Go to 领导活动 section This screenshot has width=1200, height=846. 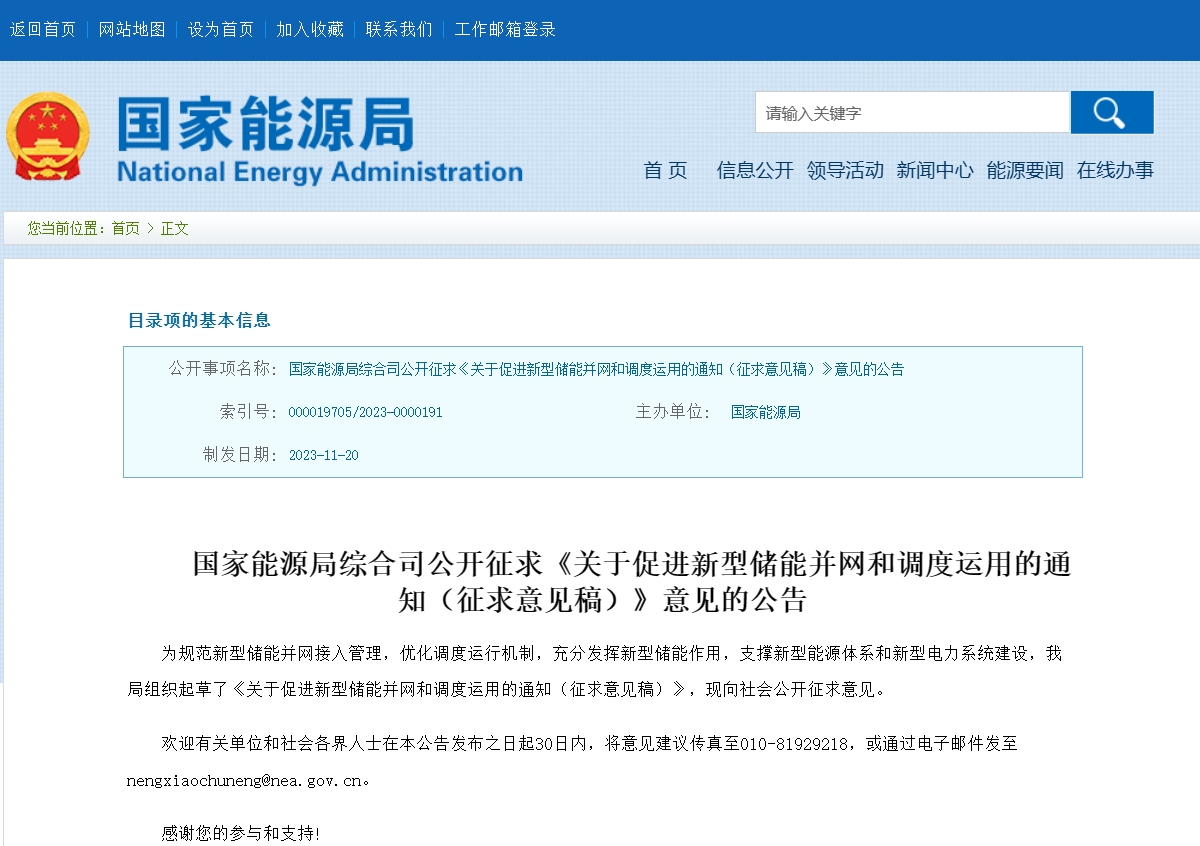845,170
